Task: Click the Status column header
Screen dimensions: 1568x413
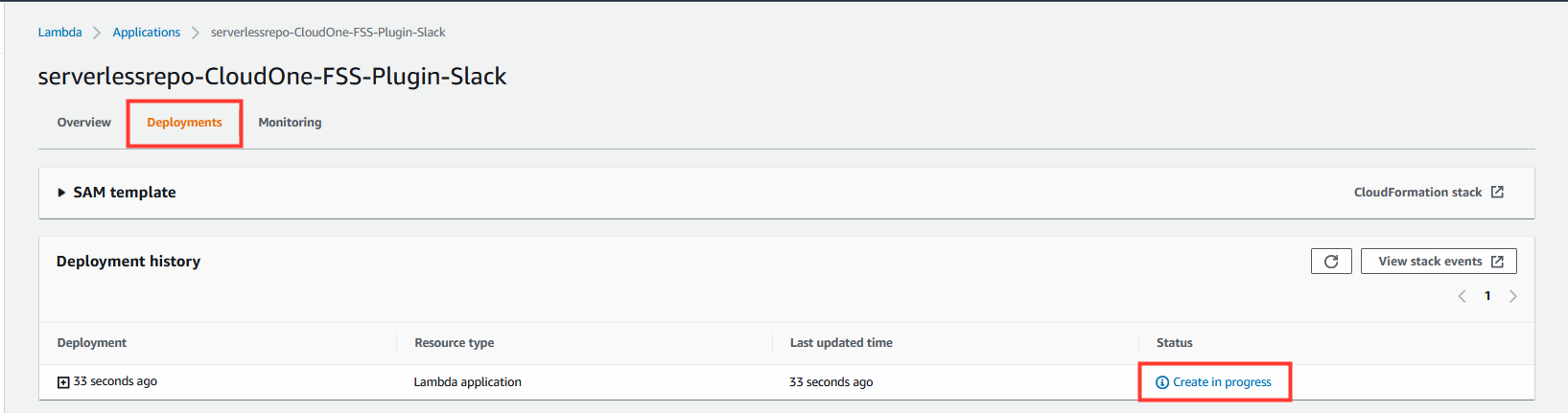Action: [x=1175, y=342]
